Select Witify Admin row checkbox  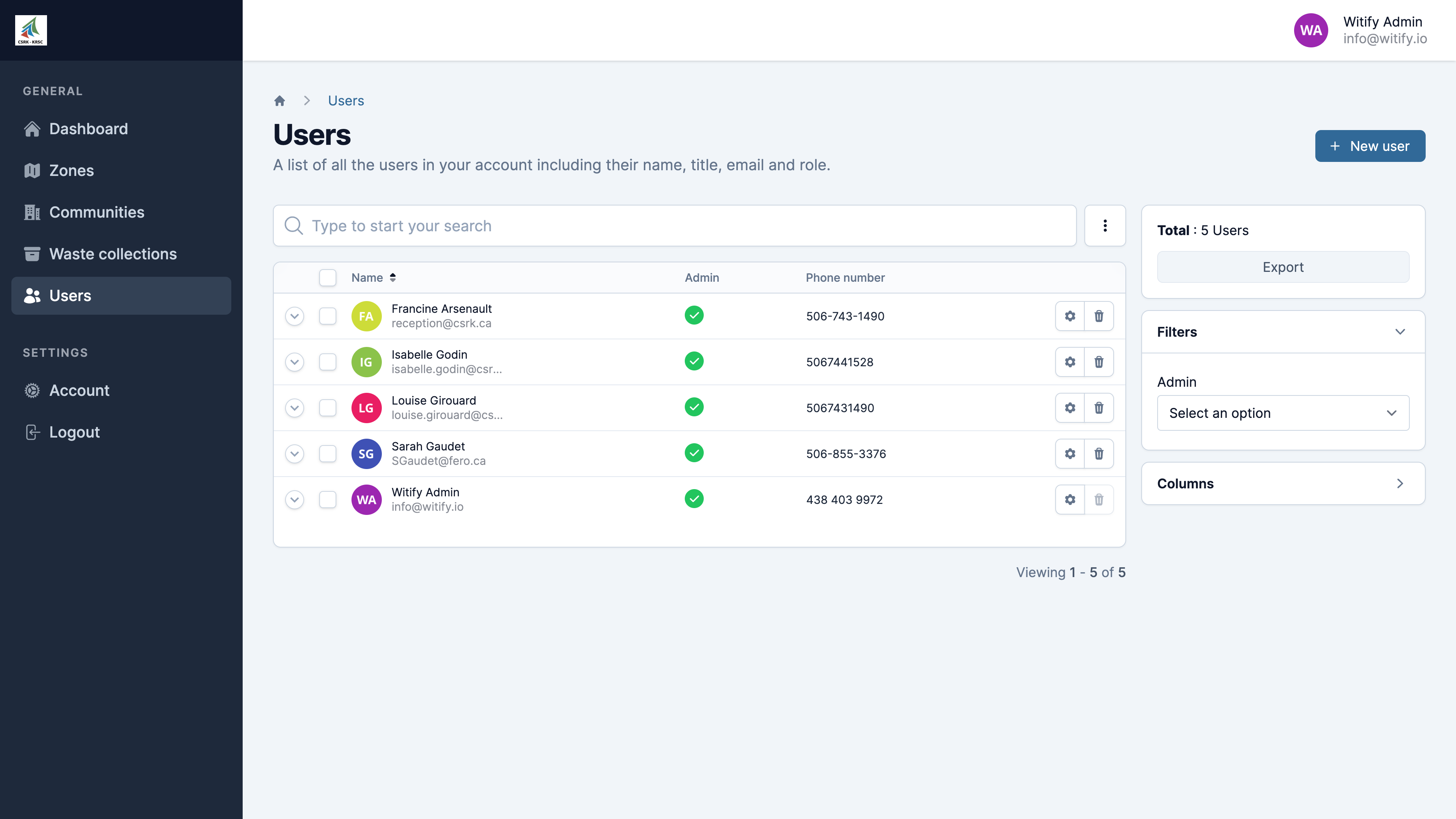(x=327, y=500)
